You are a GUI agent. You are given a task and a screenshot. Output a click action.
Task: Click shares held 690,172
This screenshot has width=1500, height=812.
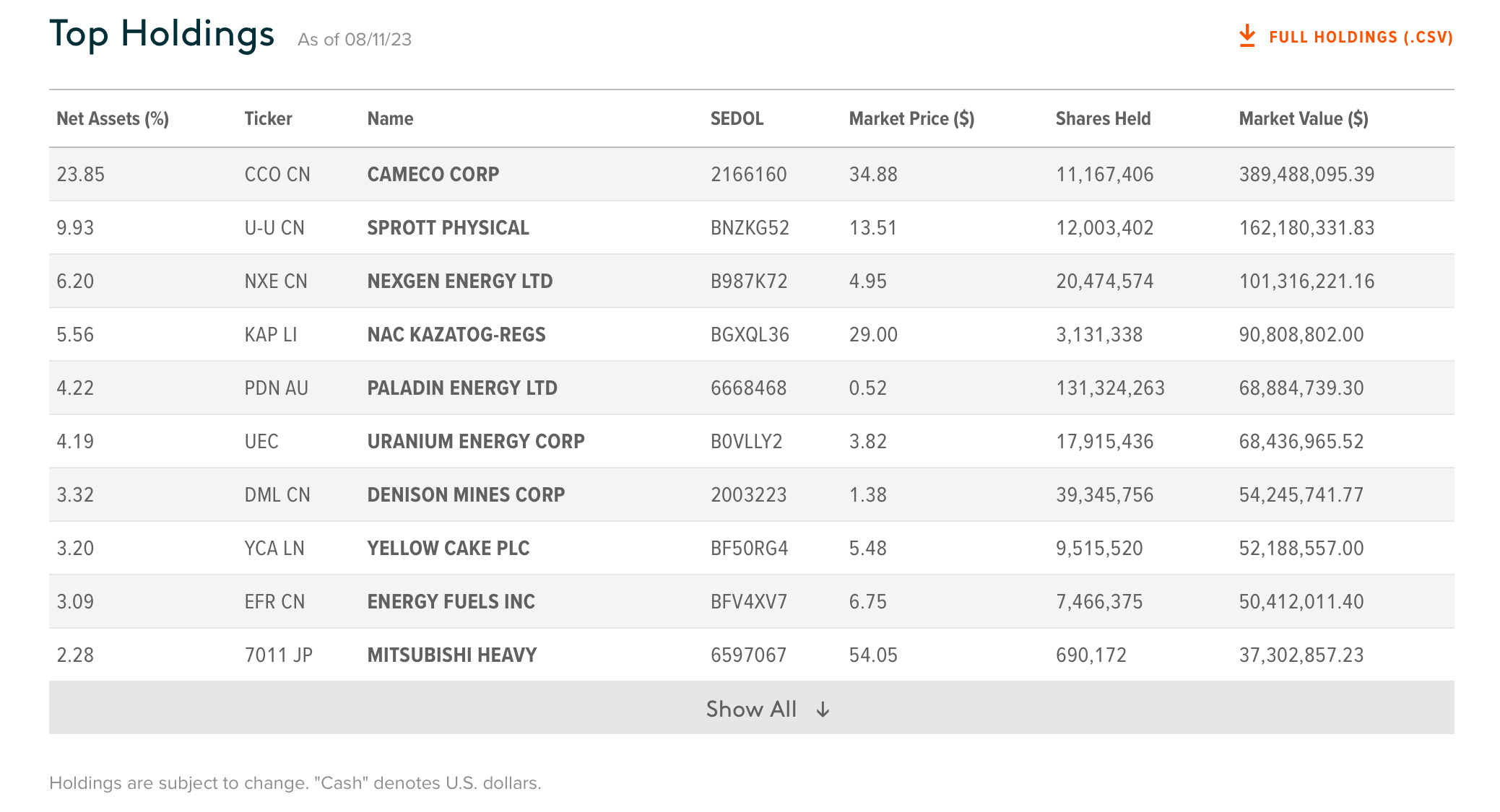[x=1091, y=655]
